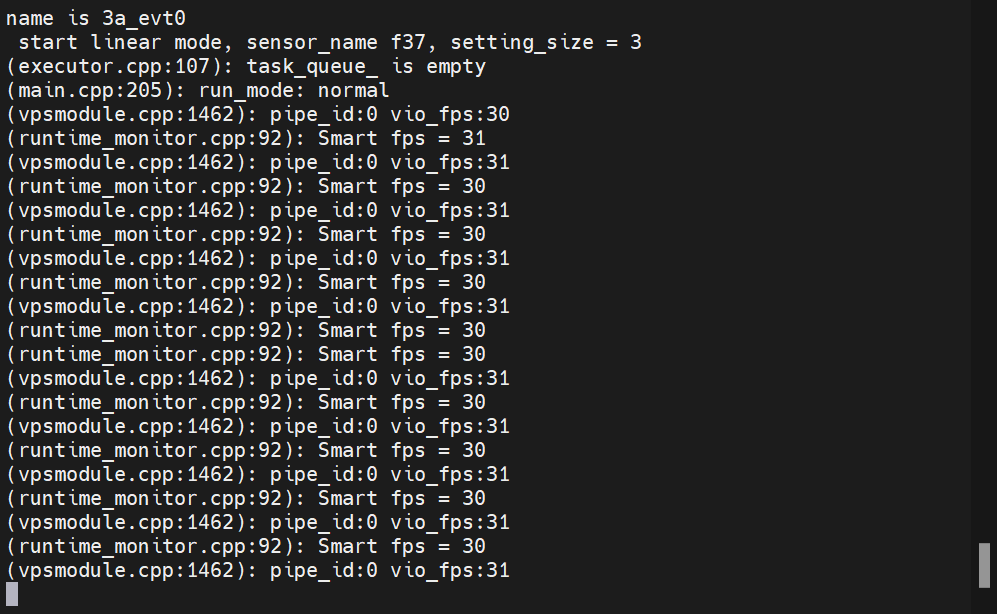997x614 pixels.
Task: Click the scrollbar track above the thumb
Action: 984,271
